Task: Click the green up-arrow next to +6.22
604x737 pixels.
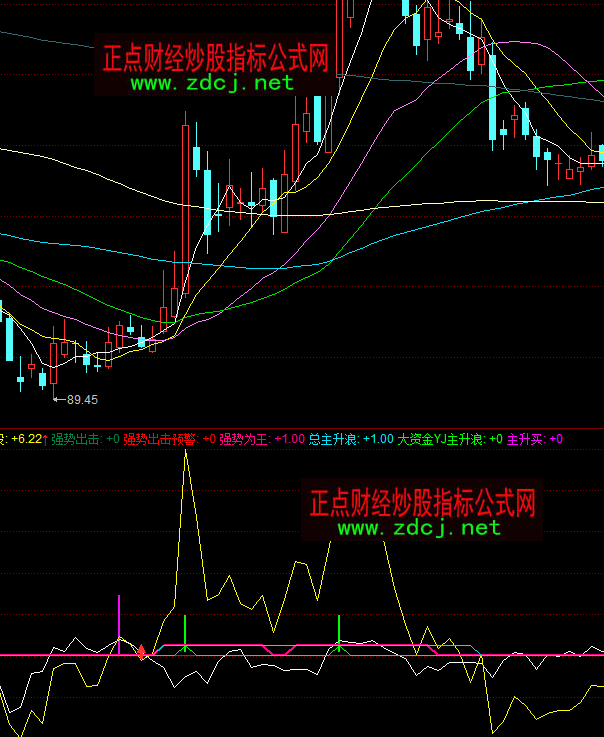Action: (45, 439)
